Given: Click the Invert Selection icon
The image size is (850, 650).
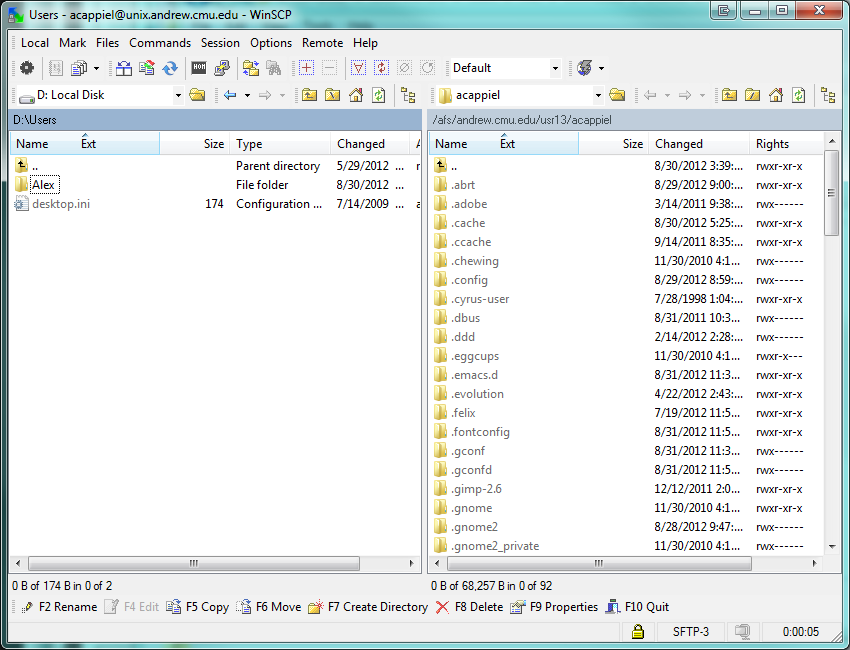Looking at the screenshot, I should click(x=381, y=68).
